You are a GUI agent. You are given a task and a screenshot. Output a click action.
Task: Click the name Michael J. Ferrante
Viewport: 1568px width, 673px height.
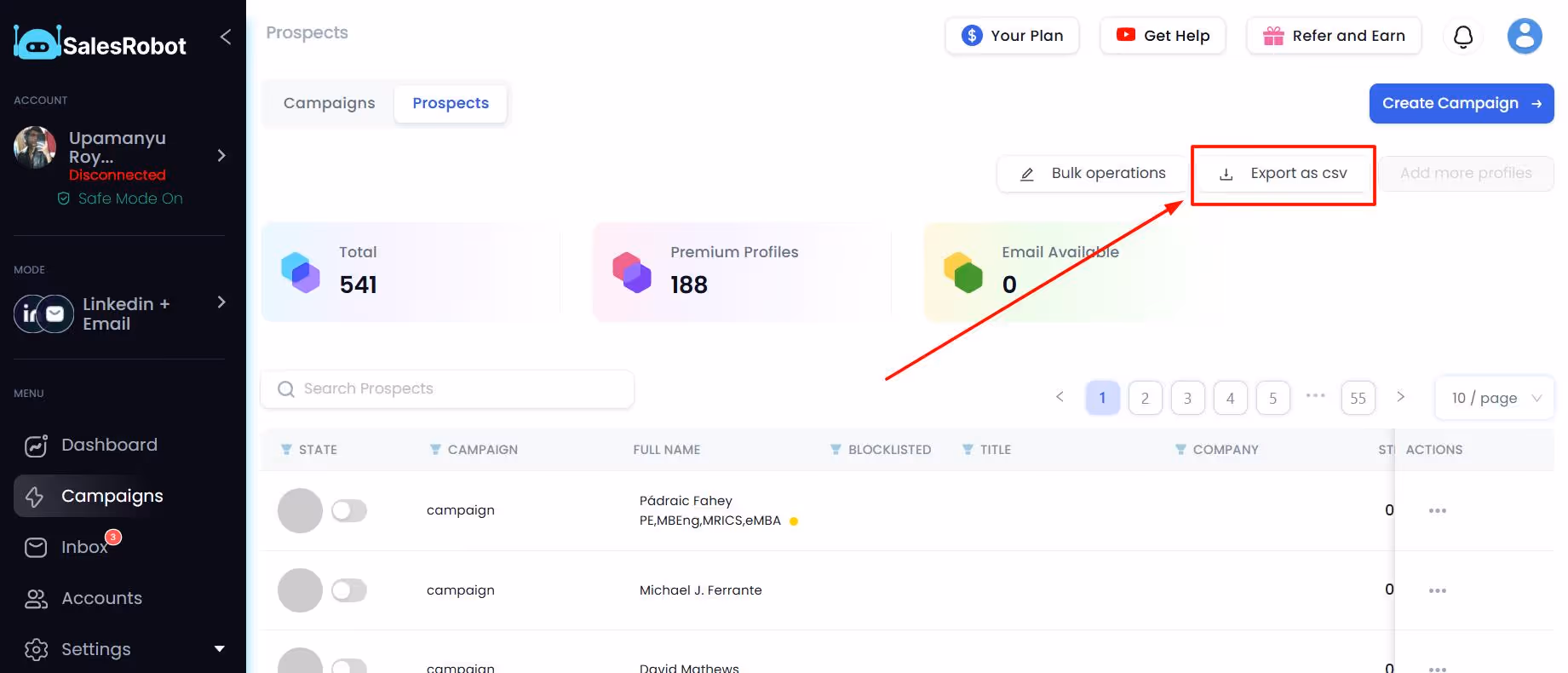[x=700, y=590]
